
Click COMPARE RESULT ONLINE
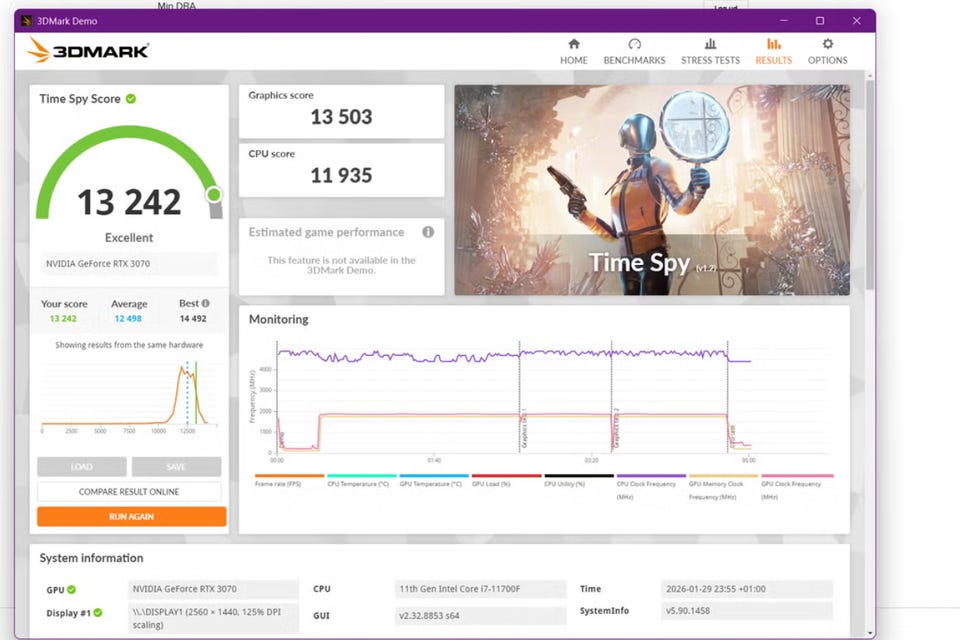(129, 492)
